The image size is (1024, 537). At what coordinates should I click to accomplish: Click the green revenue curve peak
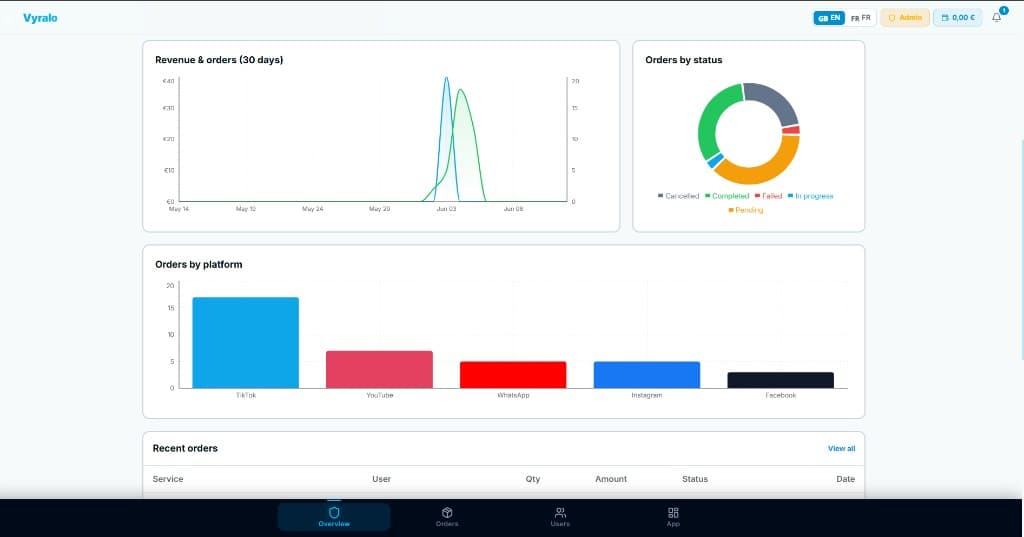tap(461, 90)
